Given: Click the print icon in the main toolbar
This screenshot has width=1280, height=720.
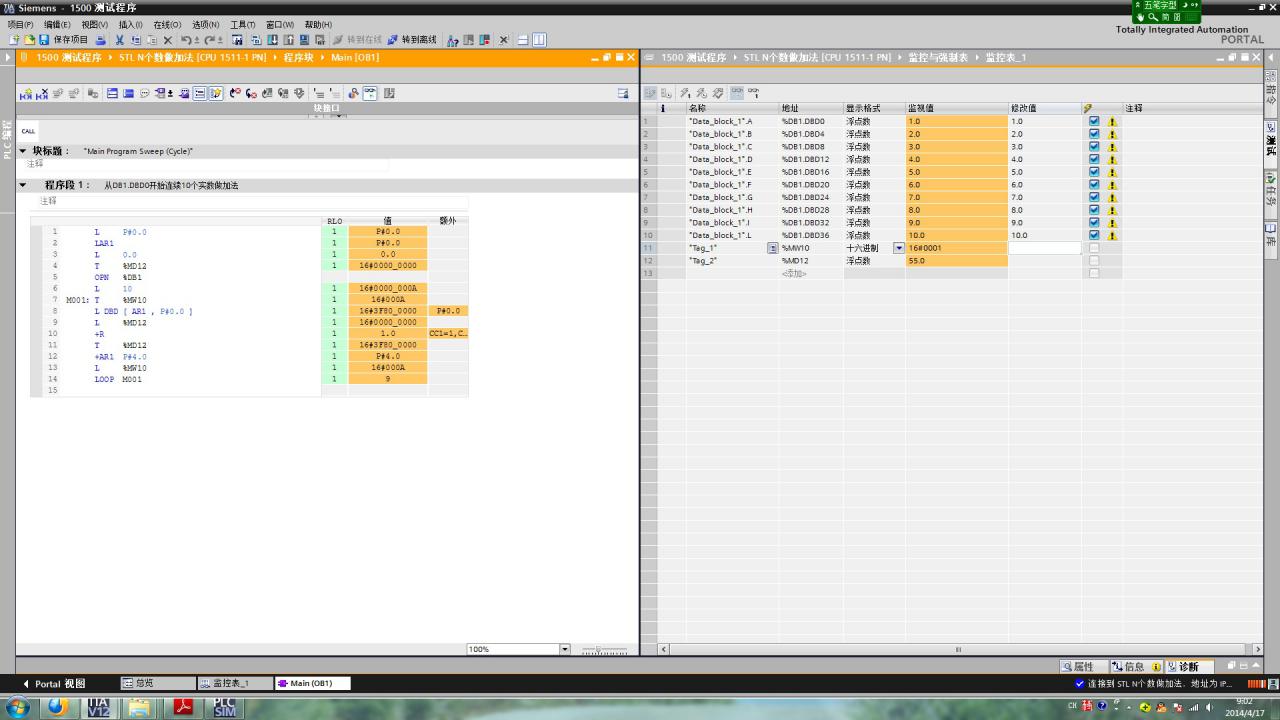Looking at the screenshot, I should click(101, 40).
